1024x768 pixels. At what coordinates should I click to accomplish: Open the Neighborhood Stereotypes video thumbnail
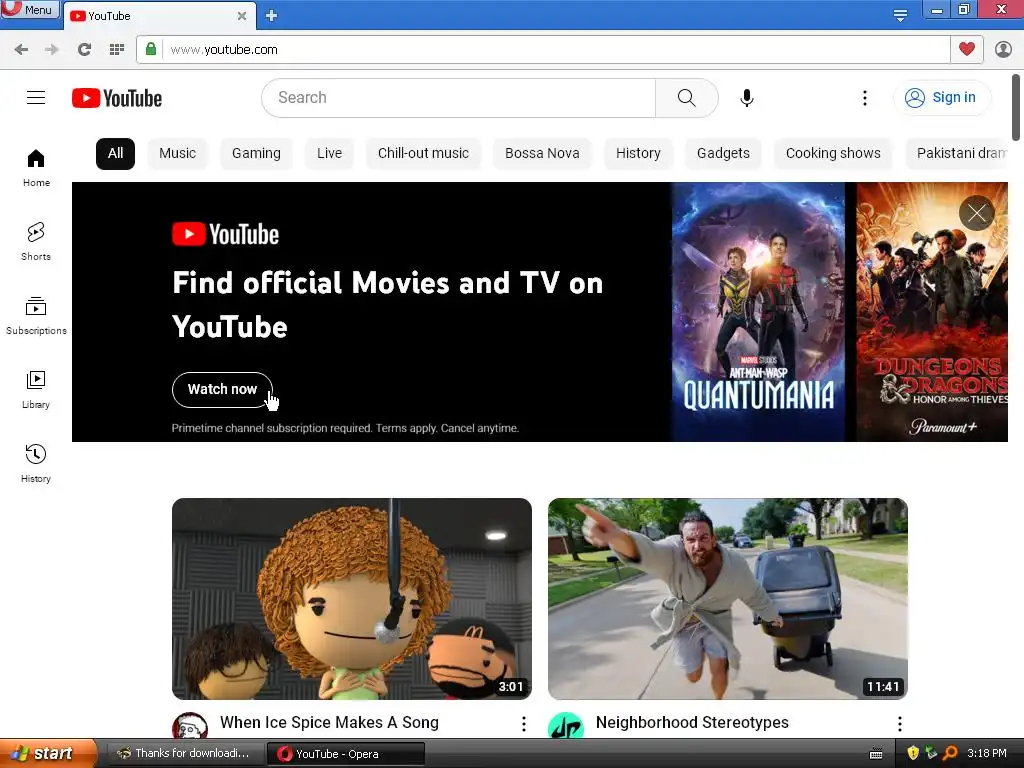tap(728, 599)
